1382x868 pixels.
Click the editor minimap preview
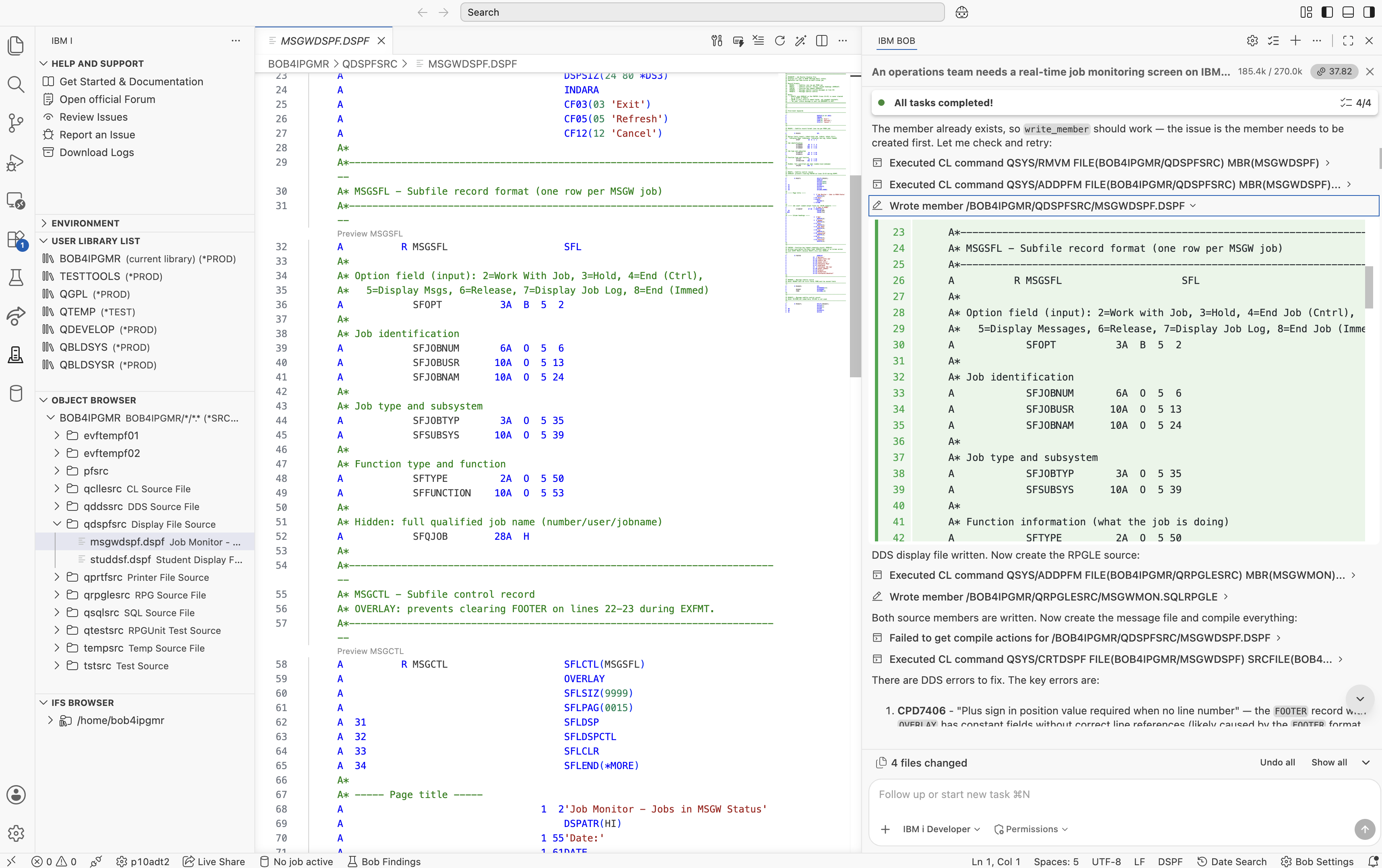815,193
